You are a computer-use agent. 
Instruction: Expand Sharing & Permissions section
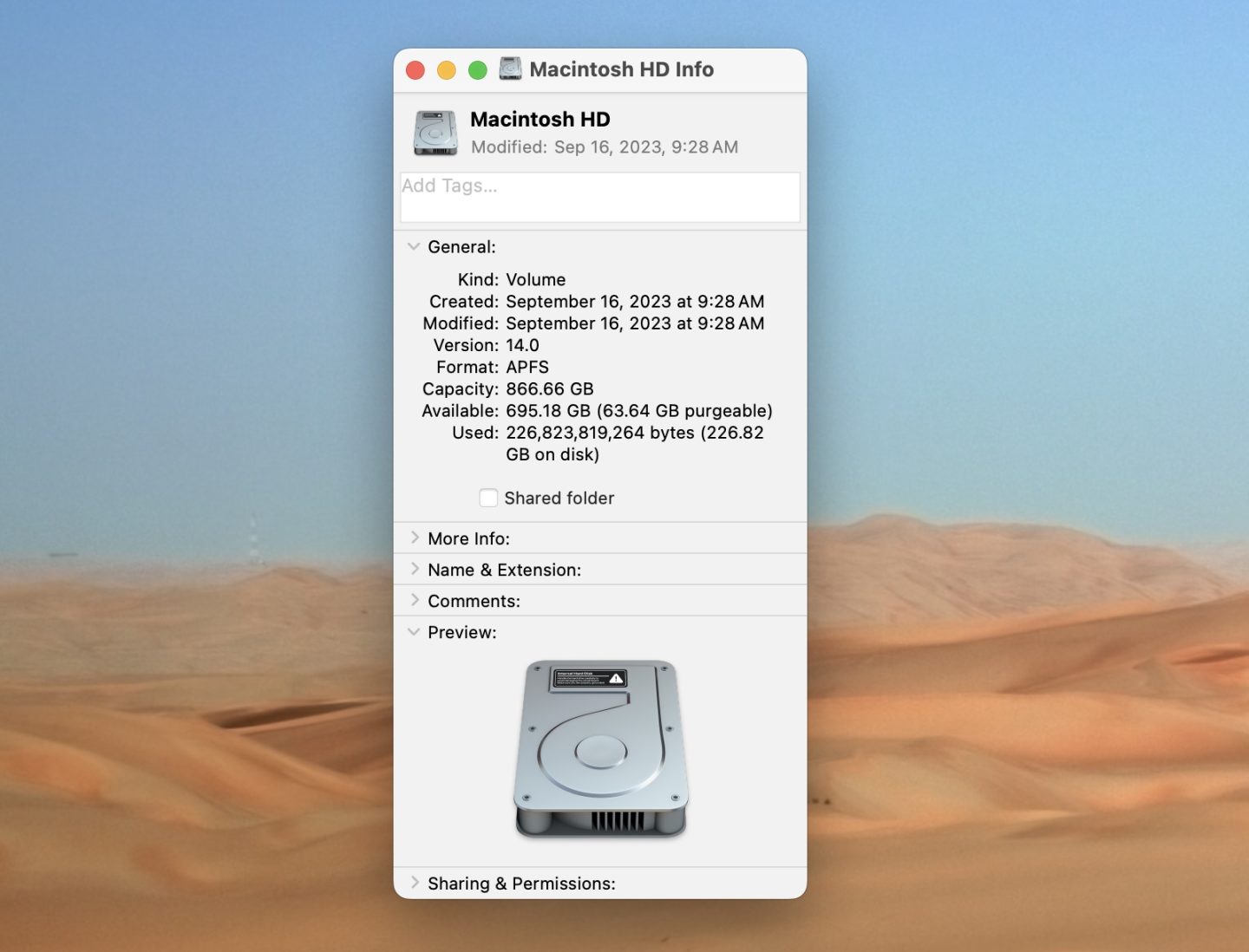tap(414, 883)
